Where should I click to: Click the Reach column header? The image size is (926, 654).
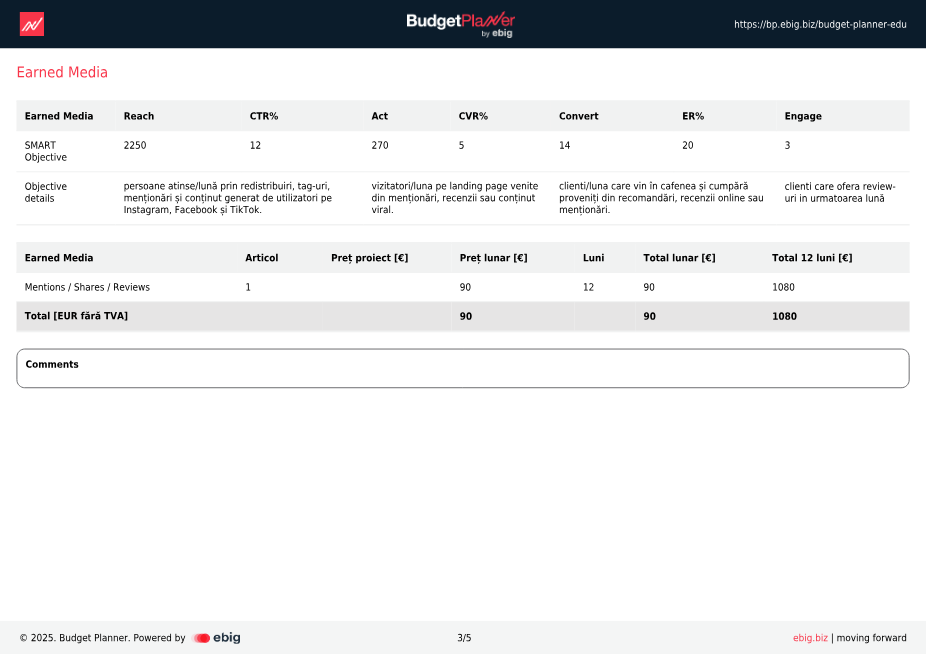139,116
